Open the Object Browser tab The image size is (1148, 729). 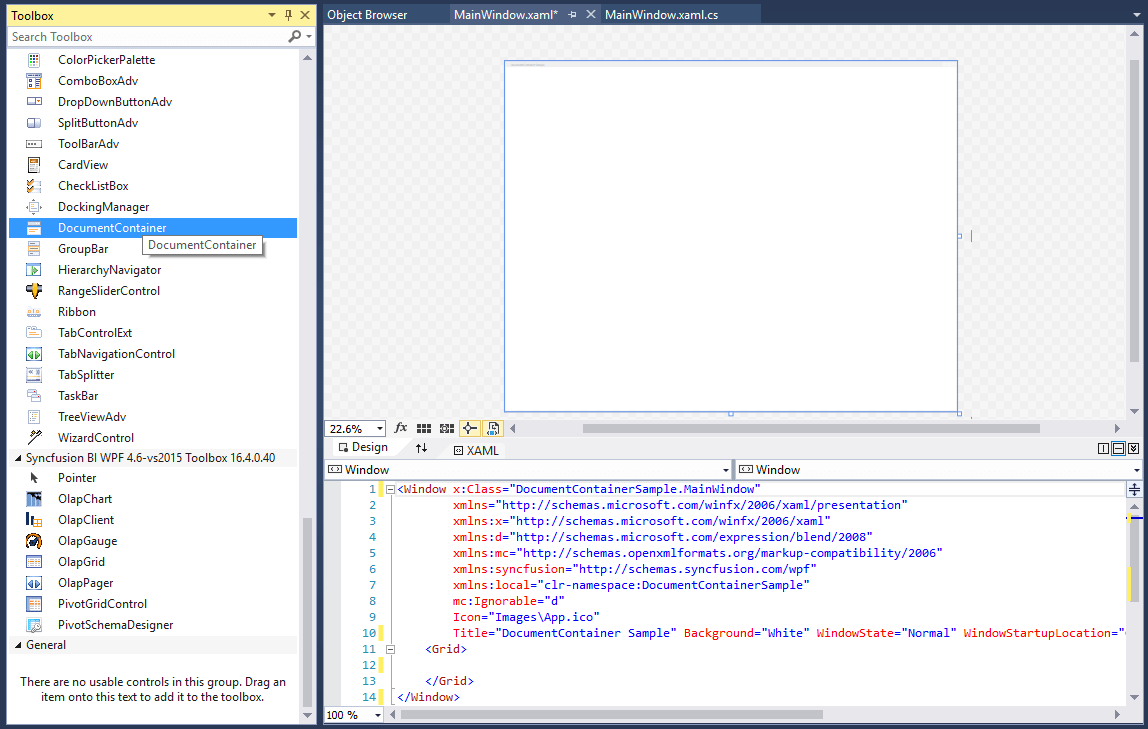[368, 14]
